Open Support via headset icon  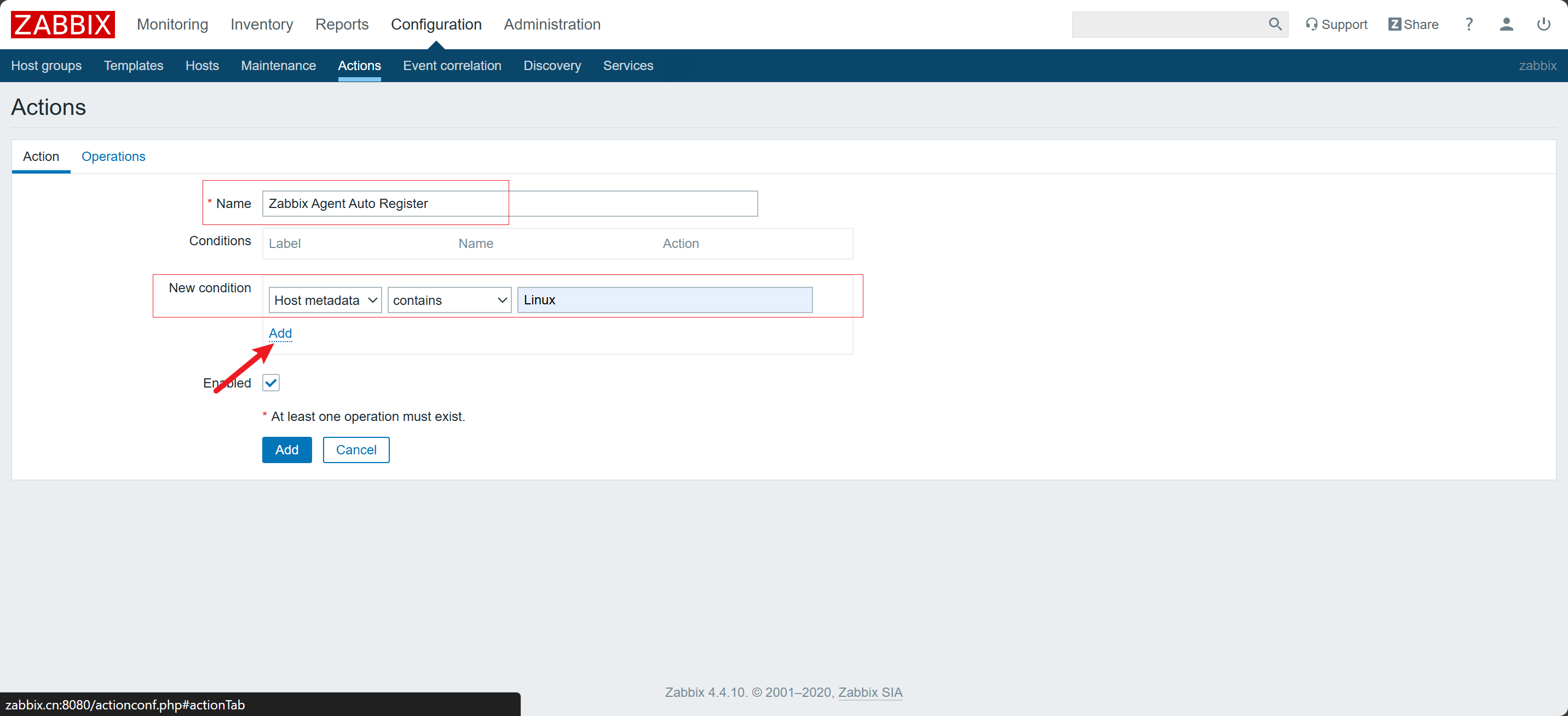pyautogui.click(x=1311, y=24)
